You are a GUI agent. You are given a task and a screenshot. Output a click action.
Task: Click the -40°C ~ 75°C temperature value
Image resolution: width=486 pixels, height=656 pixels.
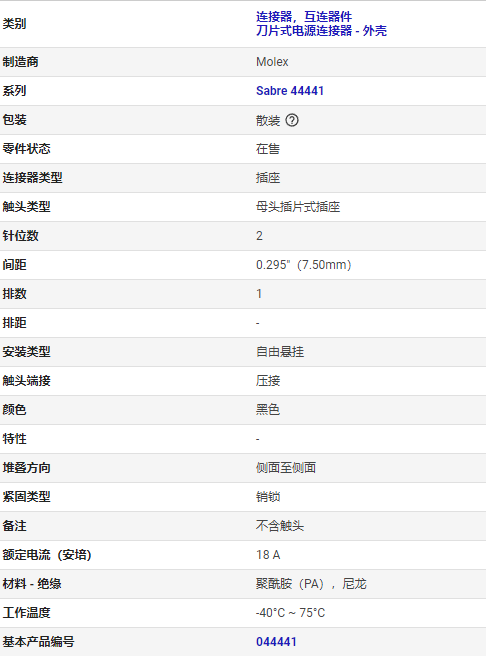coord(290,613)
